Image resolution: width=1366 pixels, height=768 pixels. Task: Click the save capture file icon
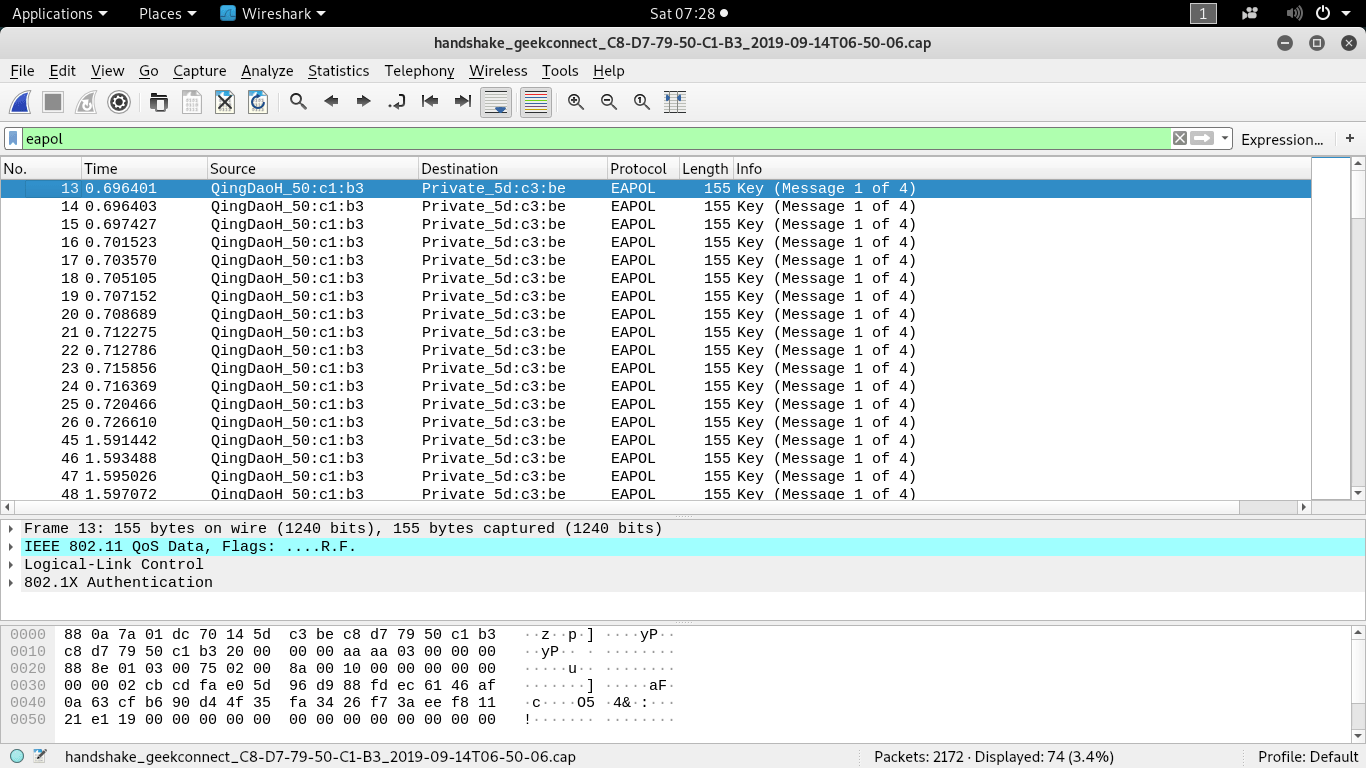click(x=192, y=102)
